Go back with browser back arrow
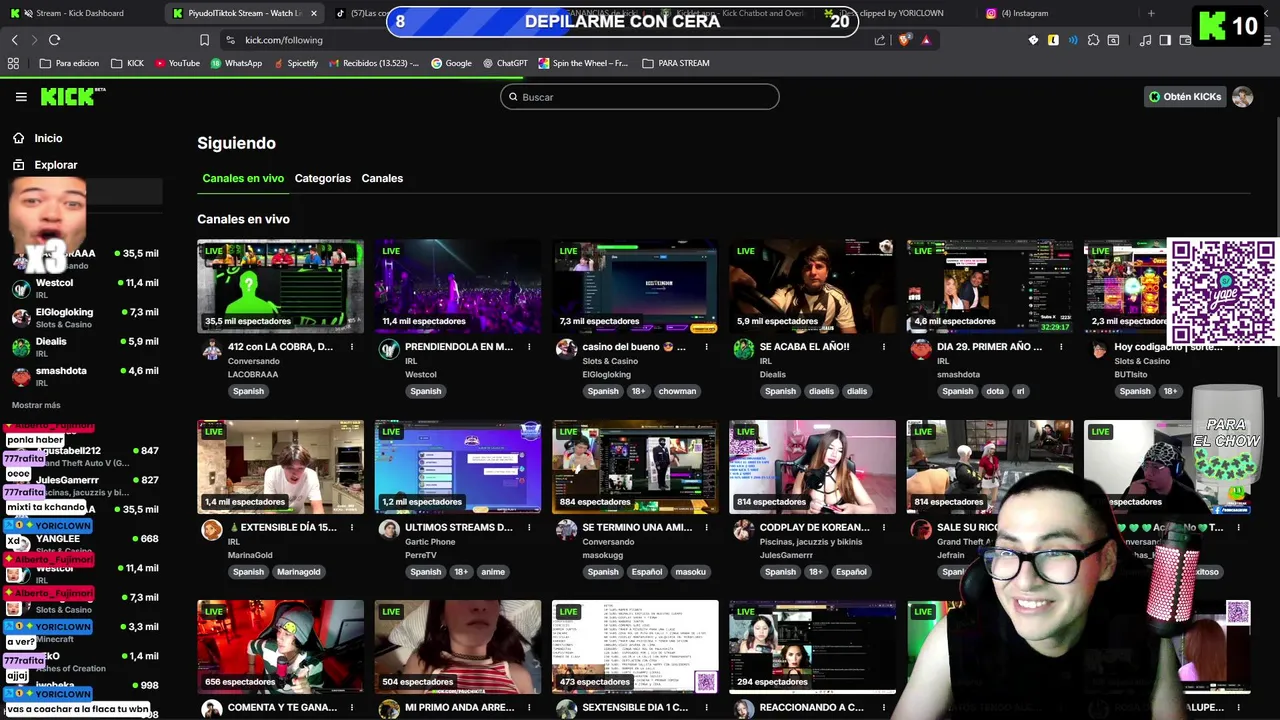 (x=14, y=40)
